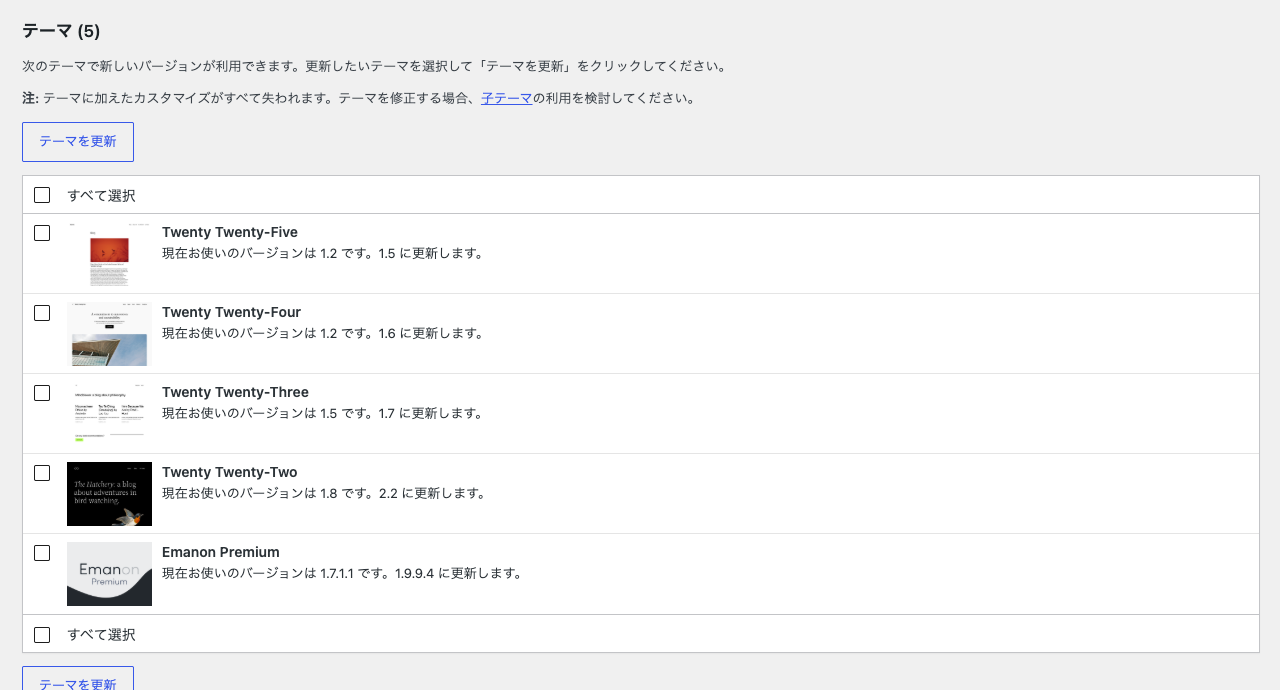The height and width of the screenshot is (690, 1280).
Task: Click the bottom すべて選択 label text
Action: (101, 635)
